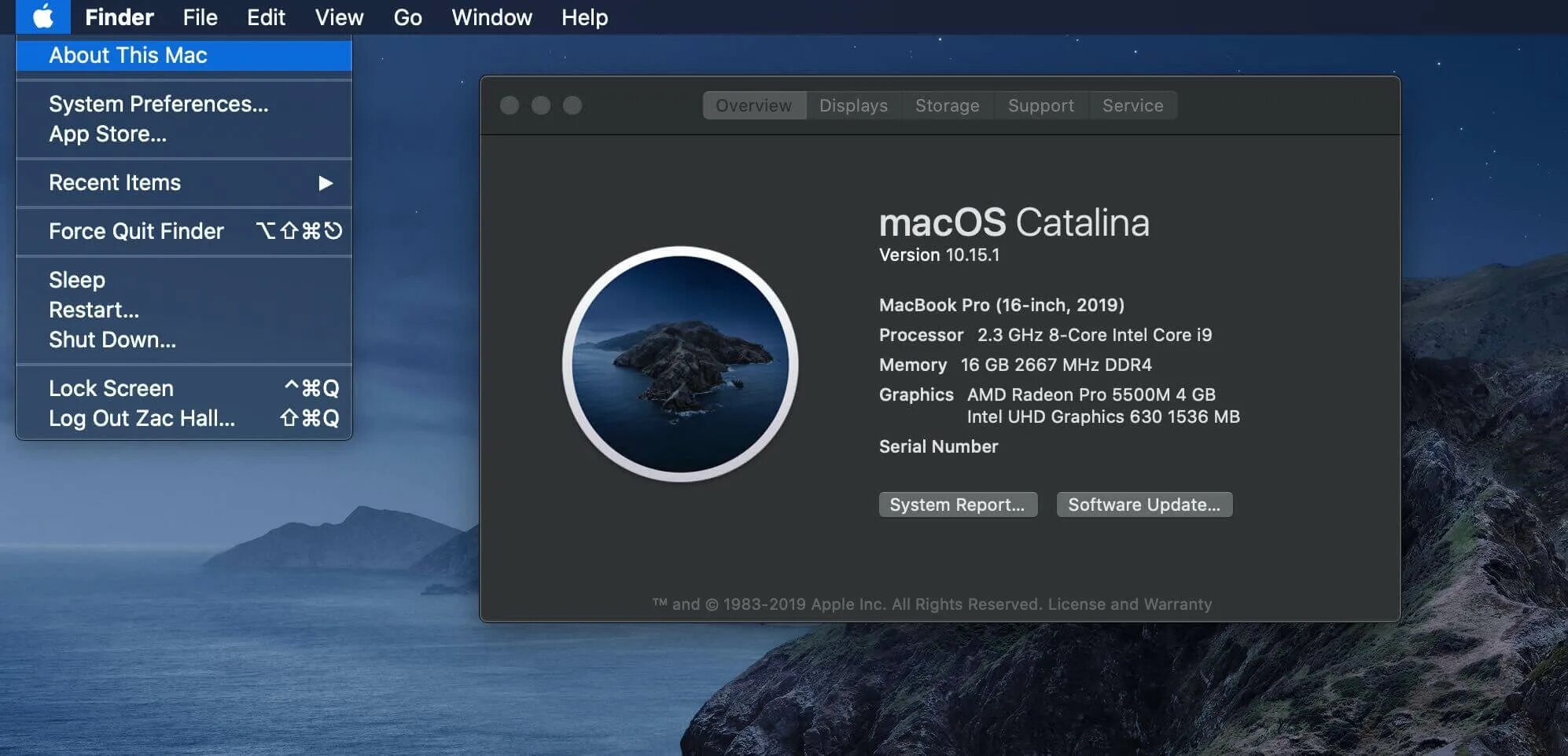Viewport: 1568px width, 756px height.
Task: Click the Software Update button
Action: pyautogui.click(x=1144, y=505)
